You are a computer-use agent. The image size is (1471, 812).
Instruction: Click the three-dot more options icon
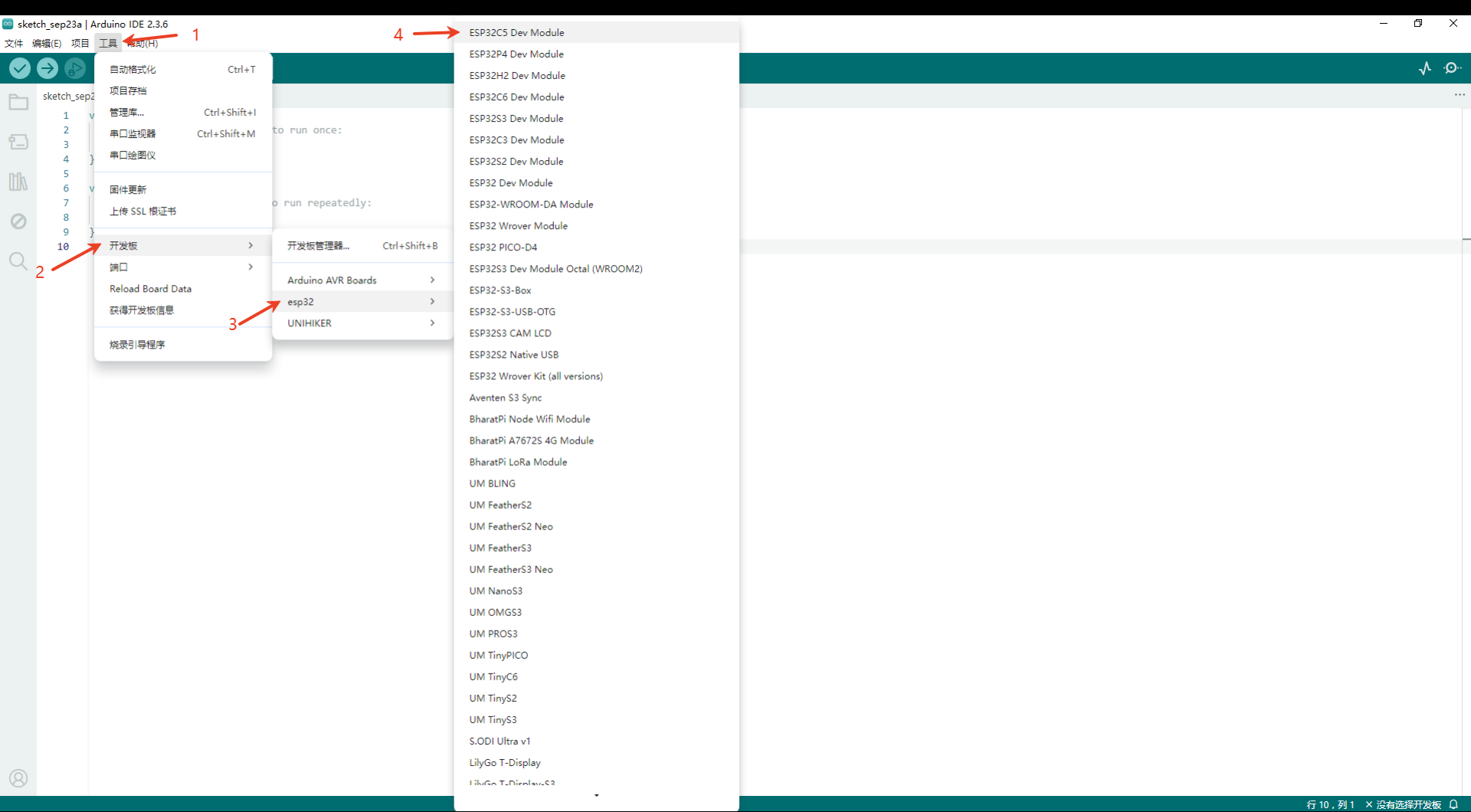[1460, 95]
